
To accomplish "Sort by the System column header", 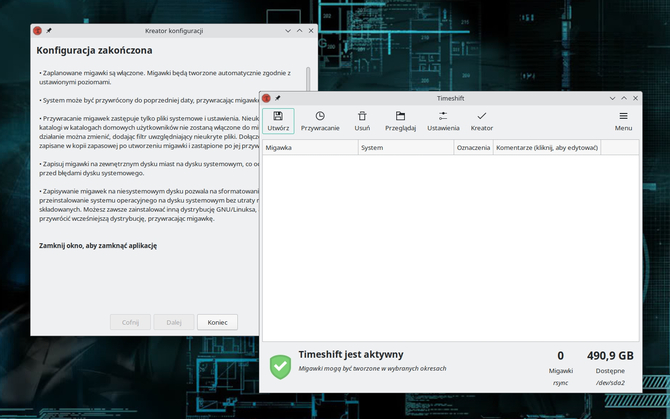I will click(406, 147).
